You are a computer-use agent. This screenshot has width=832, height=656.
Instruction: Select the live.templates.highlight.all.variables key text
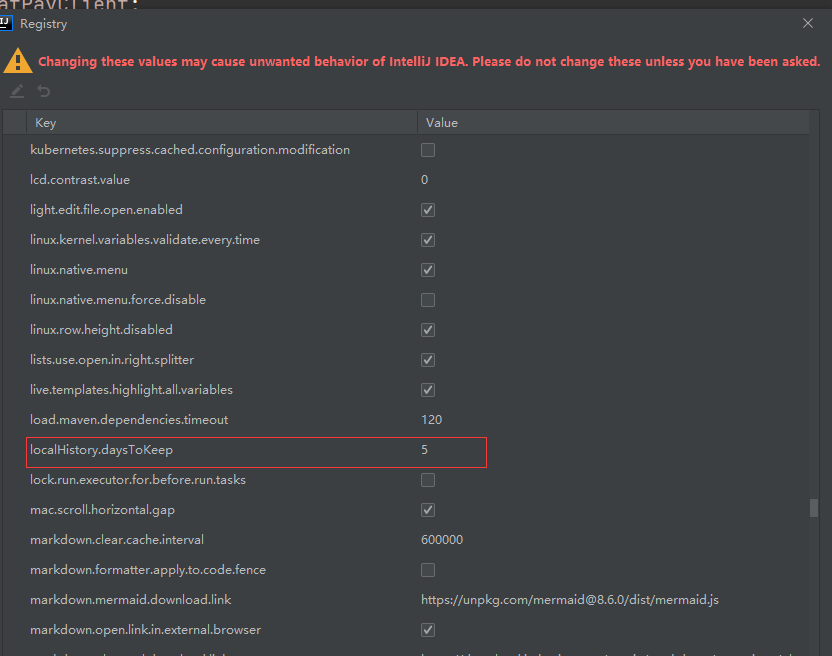(132, 390)
